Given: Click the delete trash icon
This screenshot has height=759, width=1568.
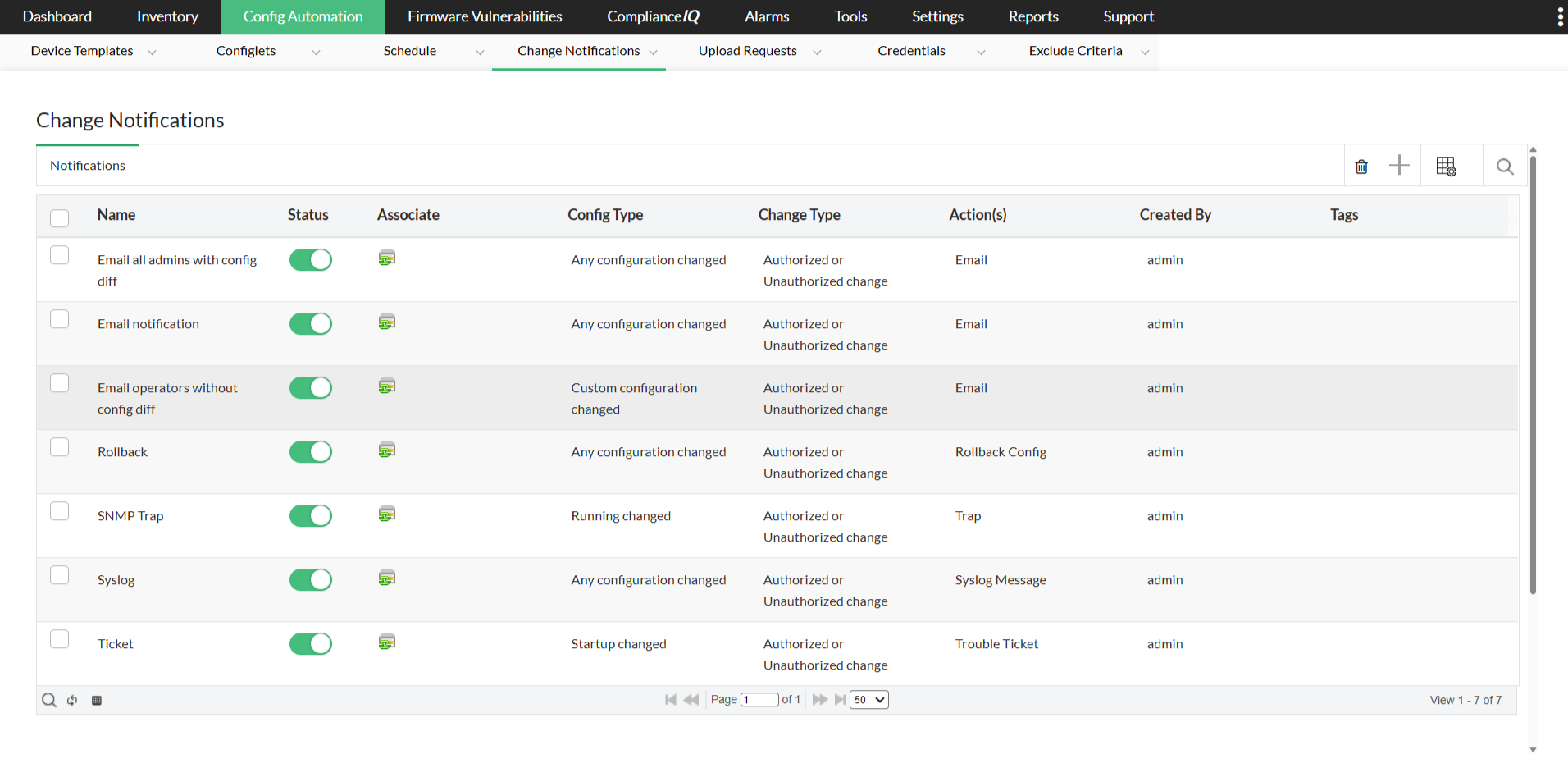Looking at the screenshot, I should pyautogui.click(x=1361, y=167).
